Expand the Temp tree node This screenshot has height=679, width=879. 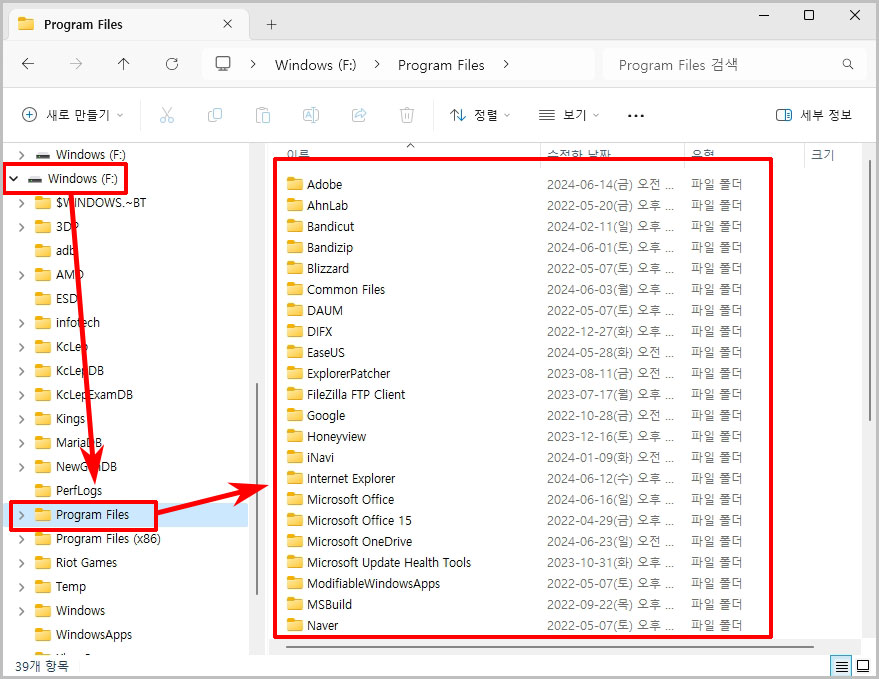point(21,587)
